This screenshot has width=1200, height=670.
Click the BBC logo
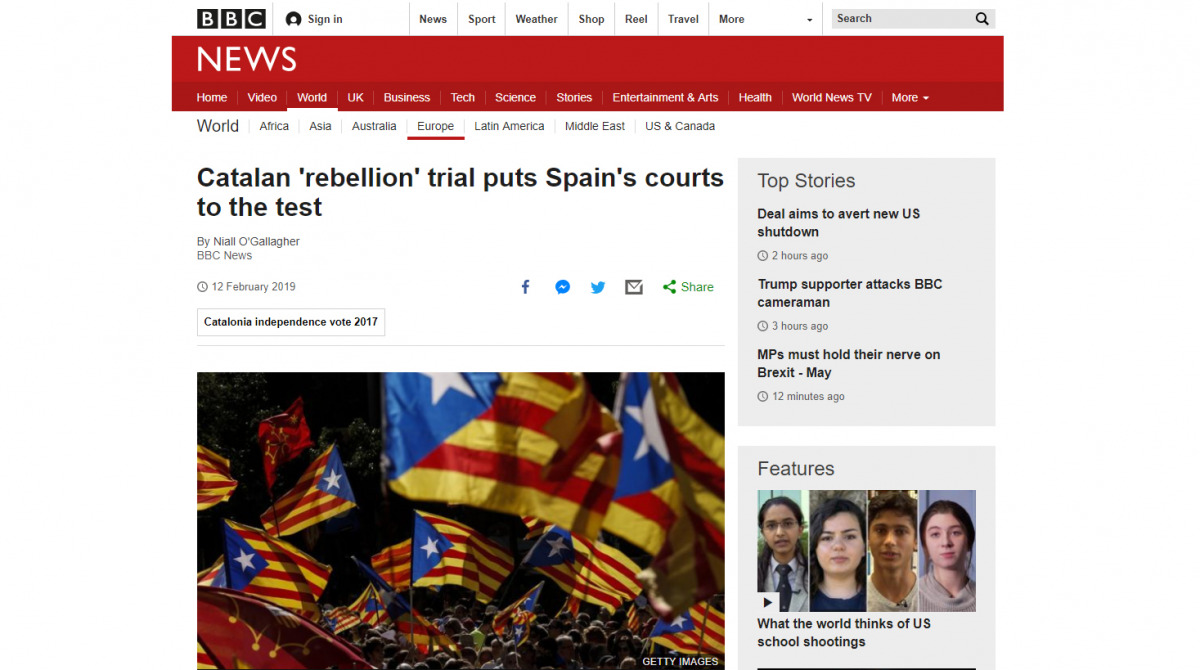231,19
